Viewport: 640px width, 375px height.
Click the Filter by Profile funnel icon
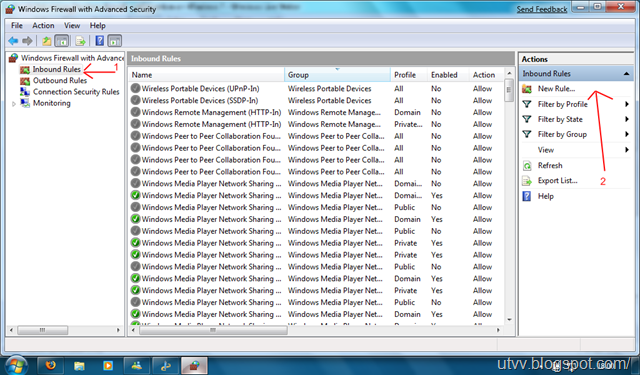(527, 104)
